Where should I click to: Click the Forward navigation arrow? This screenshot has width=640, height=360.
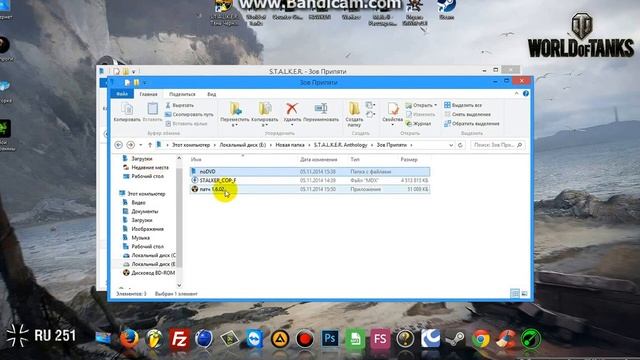pyautogui.click(x=131, y=145)
